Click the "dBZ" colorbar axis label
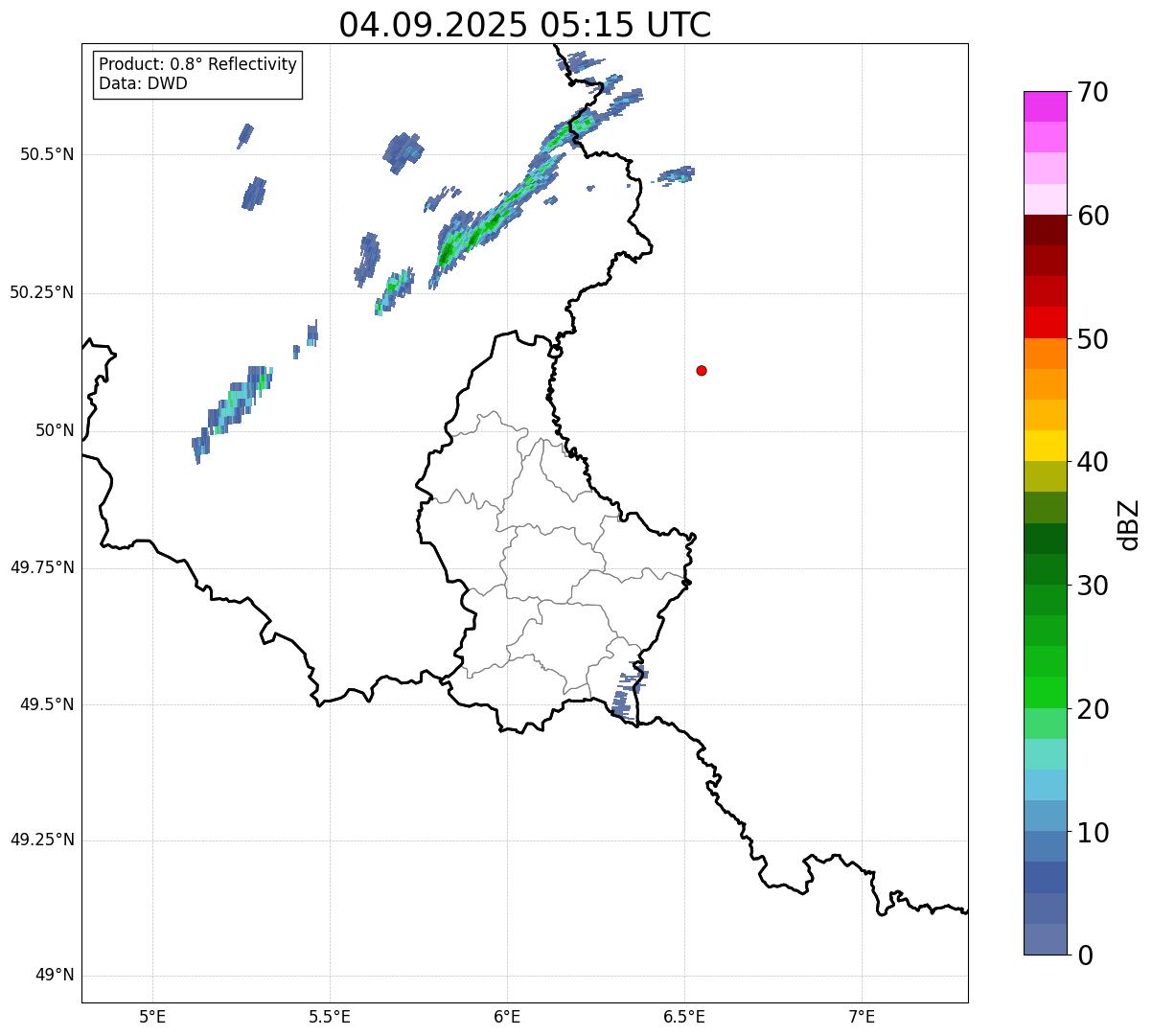1152x1036 pixels. (x=1129, y=524)
